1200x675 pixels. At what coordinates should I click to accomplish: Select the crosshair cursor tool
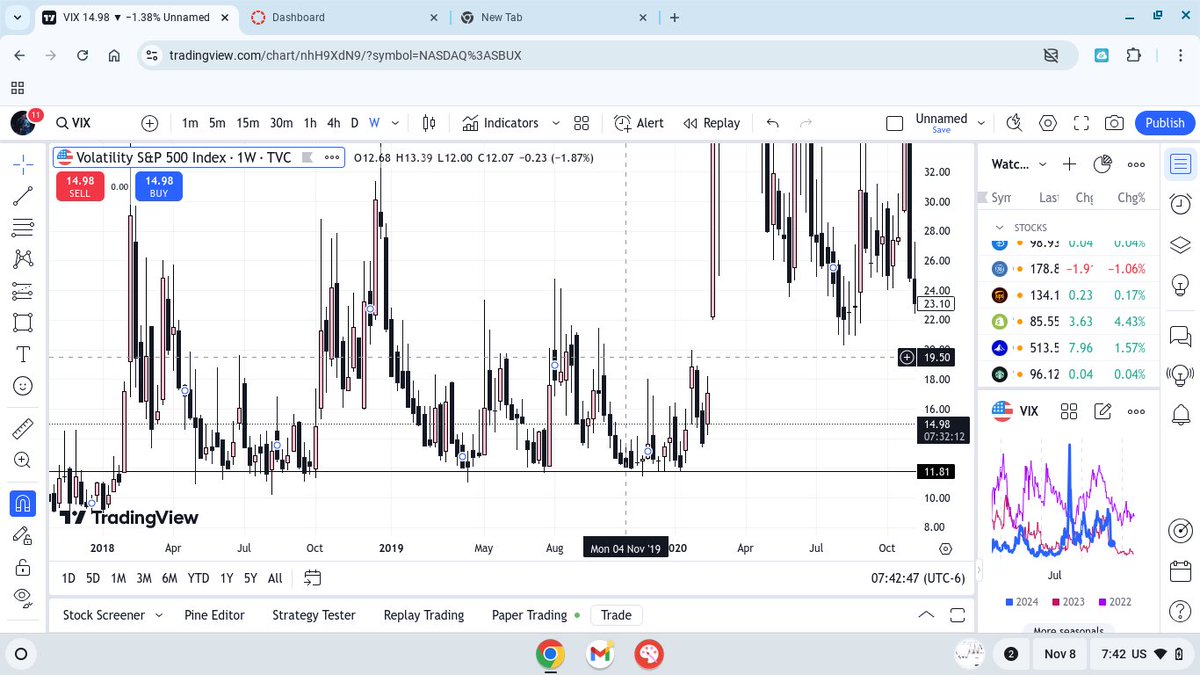23,163
